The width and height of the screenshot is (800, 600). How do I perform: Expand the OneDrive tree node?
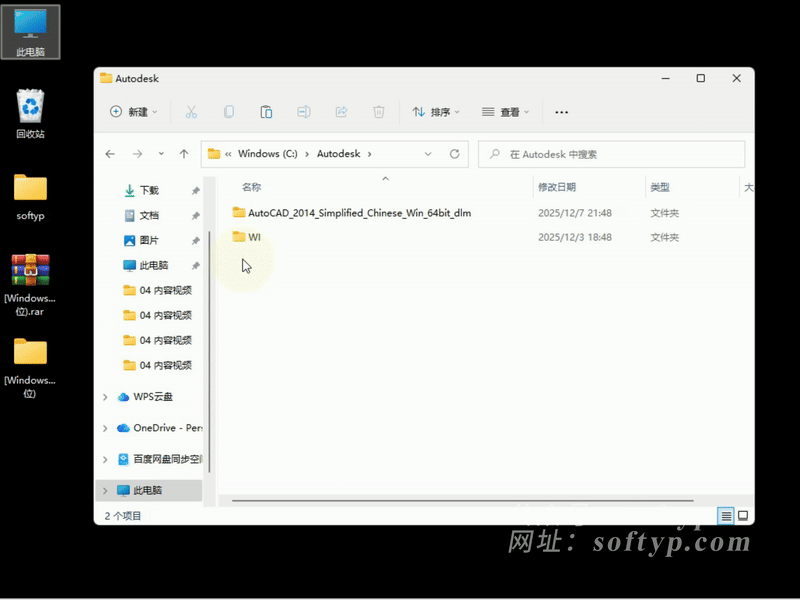(x=105, y=428)
